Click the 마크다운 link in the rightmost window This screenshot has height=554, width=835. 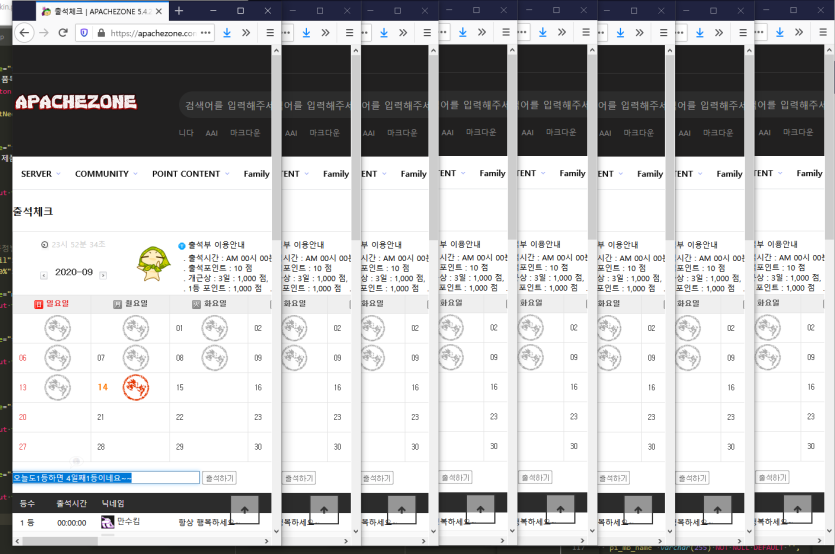click(798, 132)
